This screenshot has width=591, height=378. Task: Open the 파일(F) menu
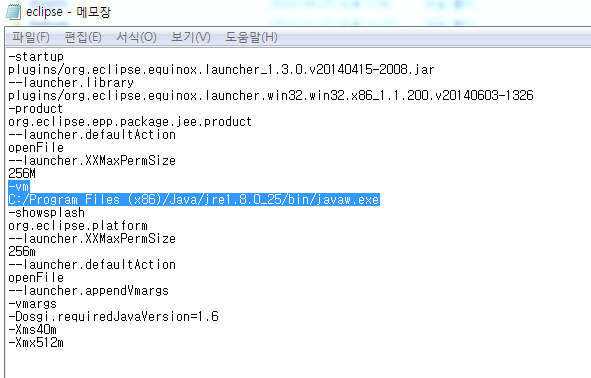(x=31, y=37)
